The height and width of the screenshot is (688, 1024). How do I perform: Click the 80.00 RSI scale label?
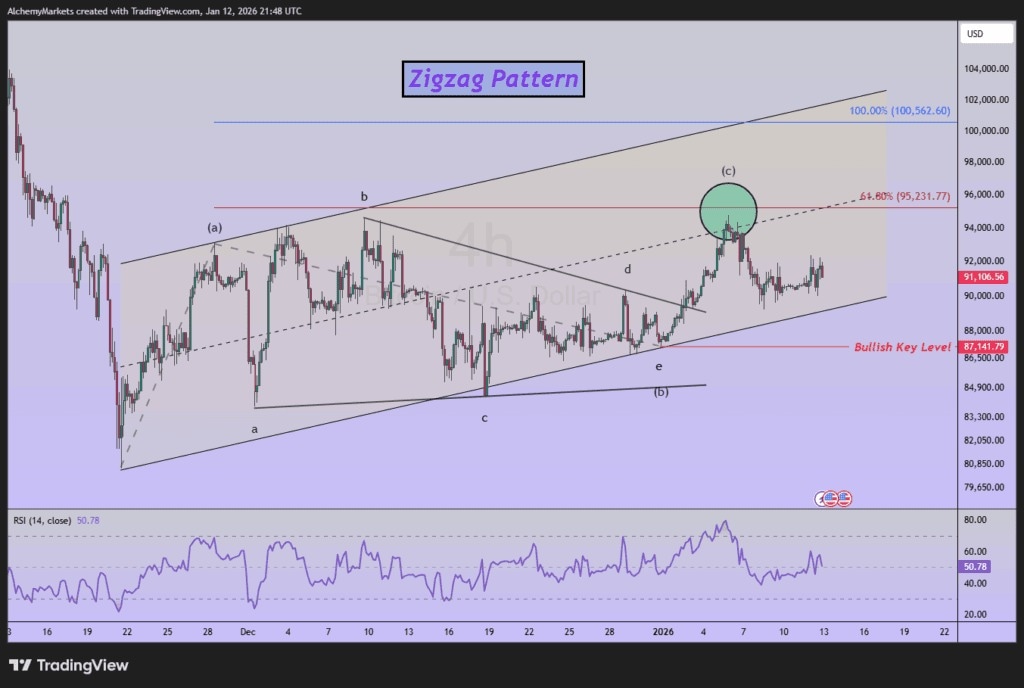pyautogui.click(x=975, y=520)
